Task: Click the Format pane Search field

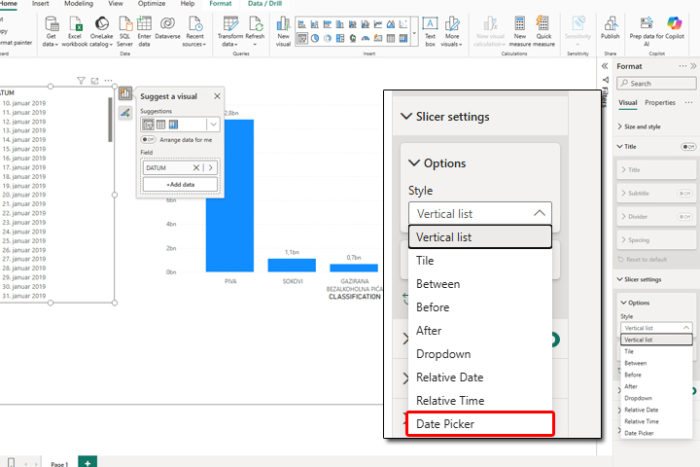Action: (x=656, y=83)
